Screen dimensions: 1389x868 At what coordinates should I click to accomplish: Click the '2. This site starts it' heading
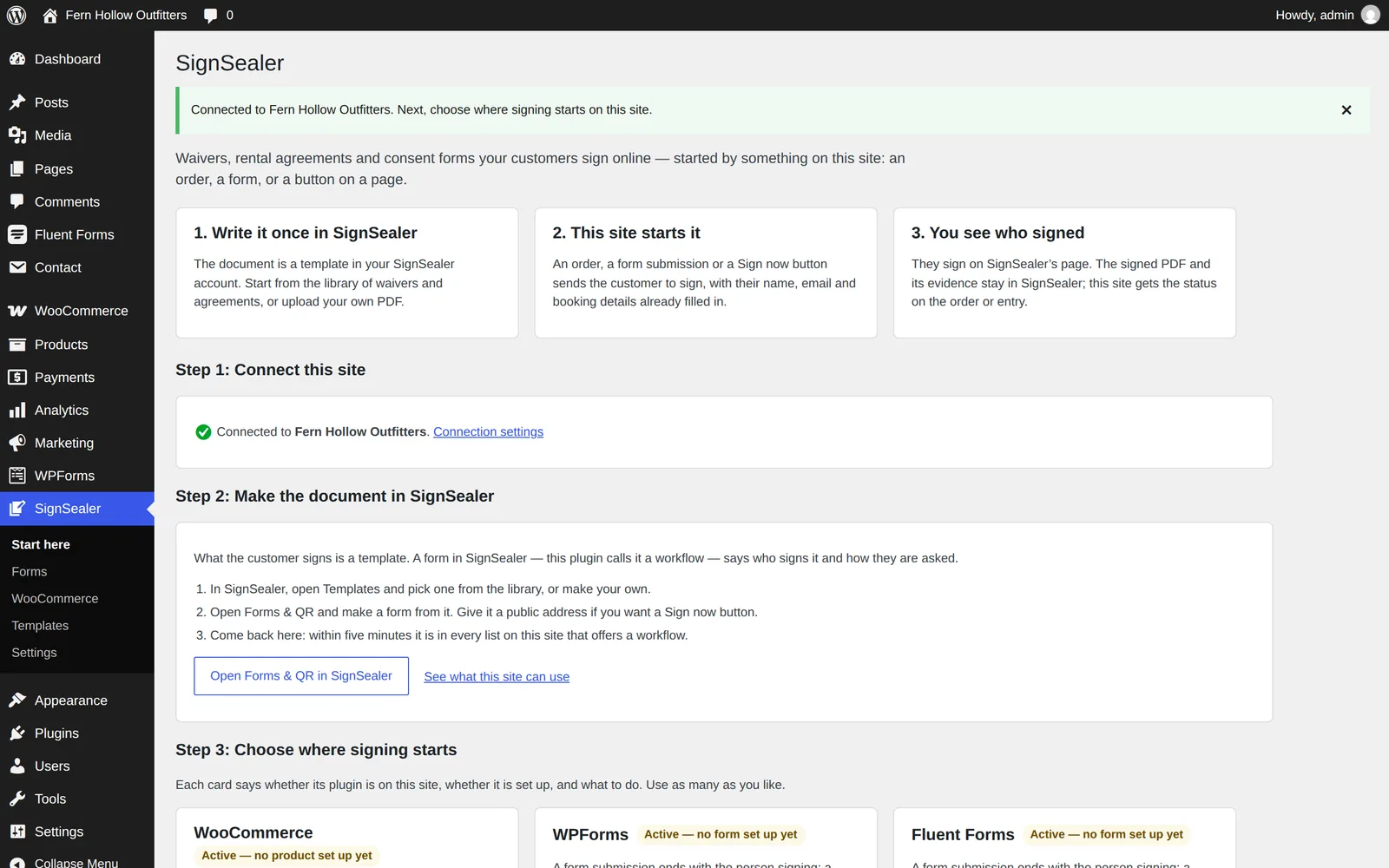626,233
